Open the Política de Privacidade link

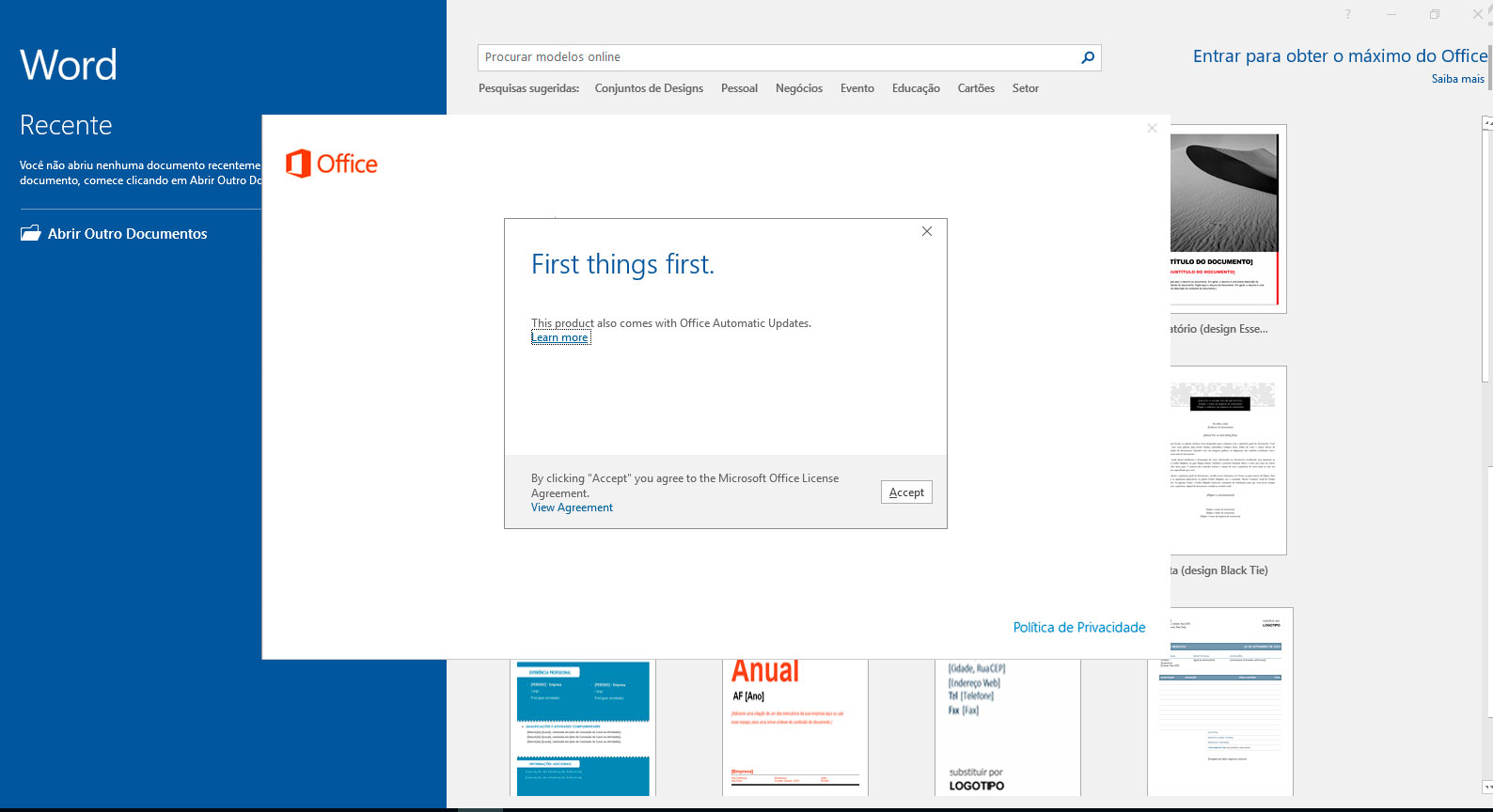(1078, 627)
